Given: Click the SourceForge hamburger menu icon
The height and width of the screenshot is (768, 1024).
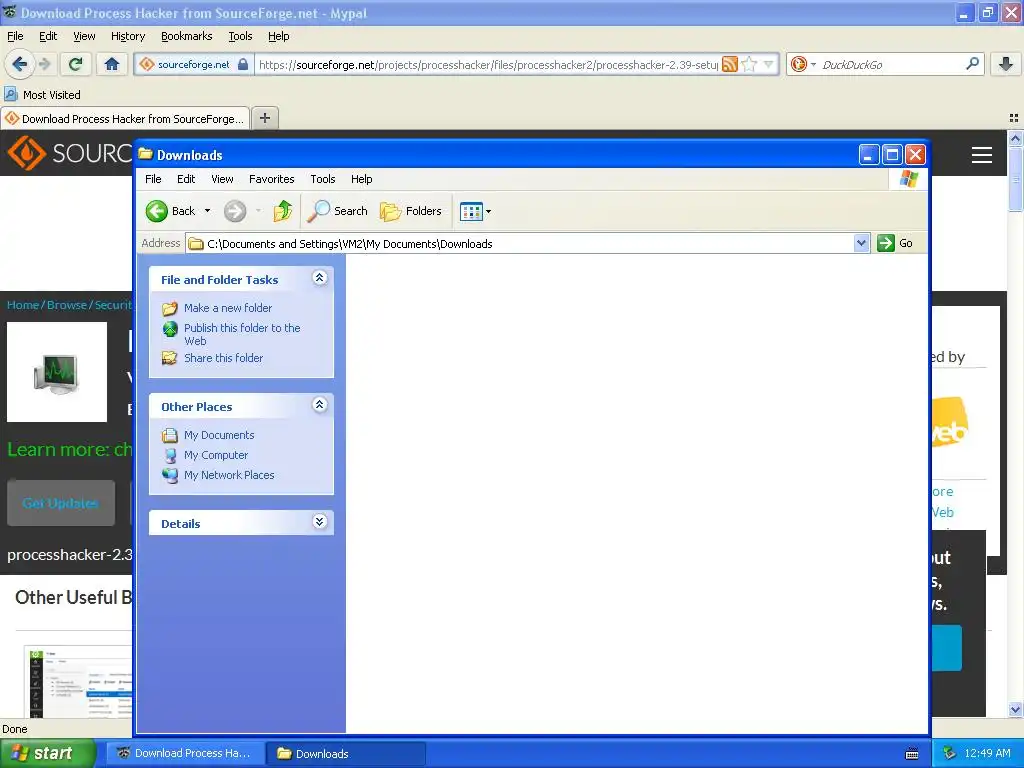Looking at the screenshot, I should (x=982, y=155).
